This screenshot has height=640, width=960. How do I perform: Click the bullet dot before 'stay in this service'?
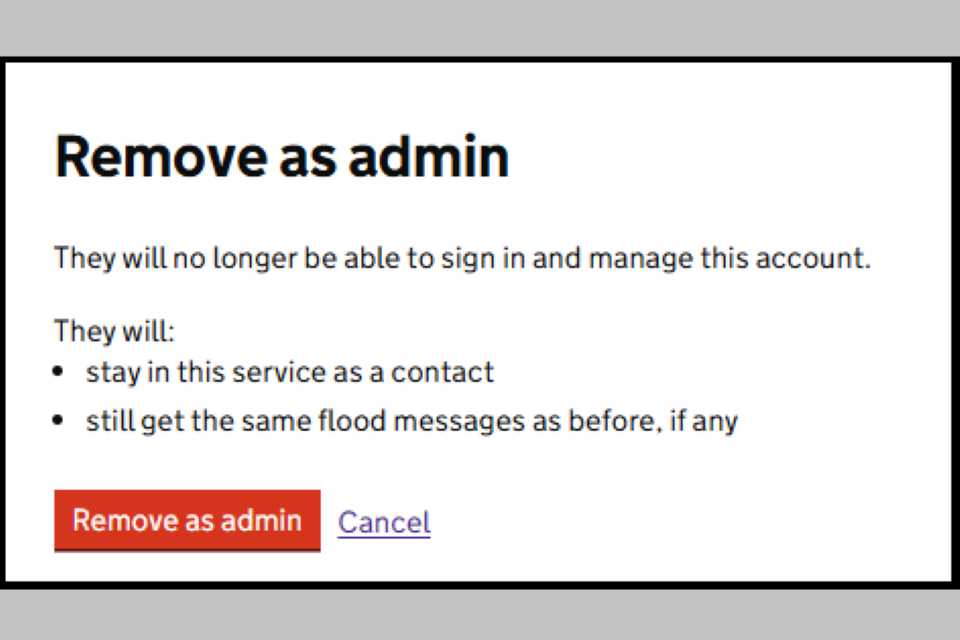pyautogui.click(x=61, y=373)
